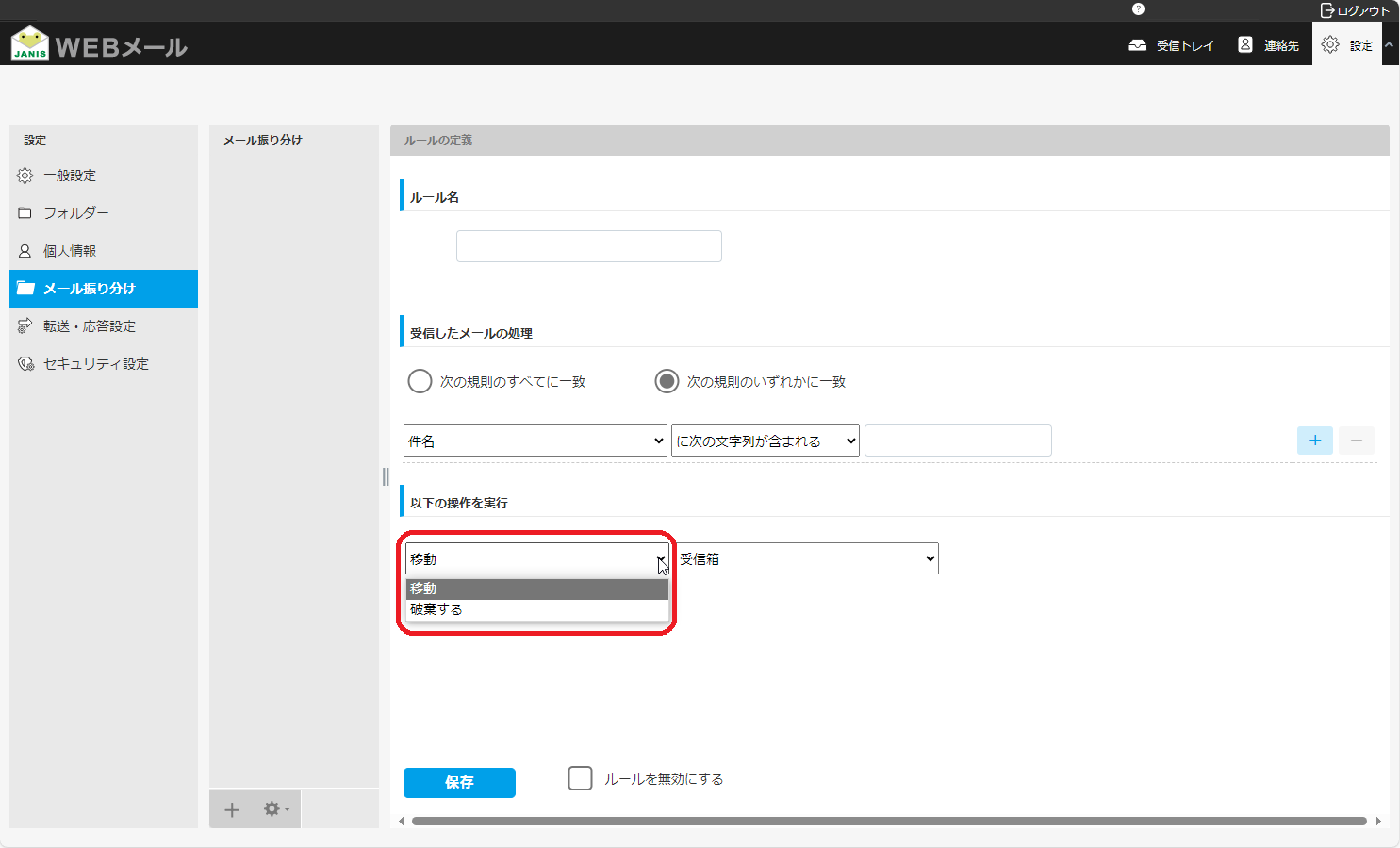
Task: Click the ルール名 text input field
Action: tap(588, 246)
